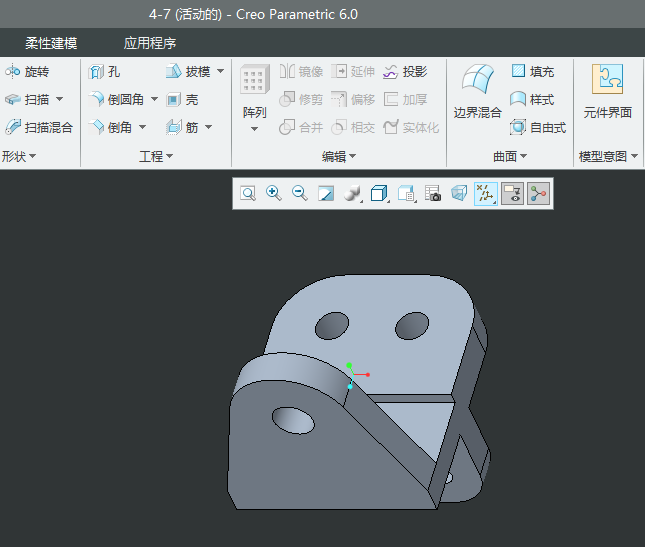Click the 阵列 (Pattern) tool
This screenshot has width=645, height=547.
point(255,91)
